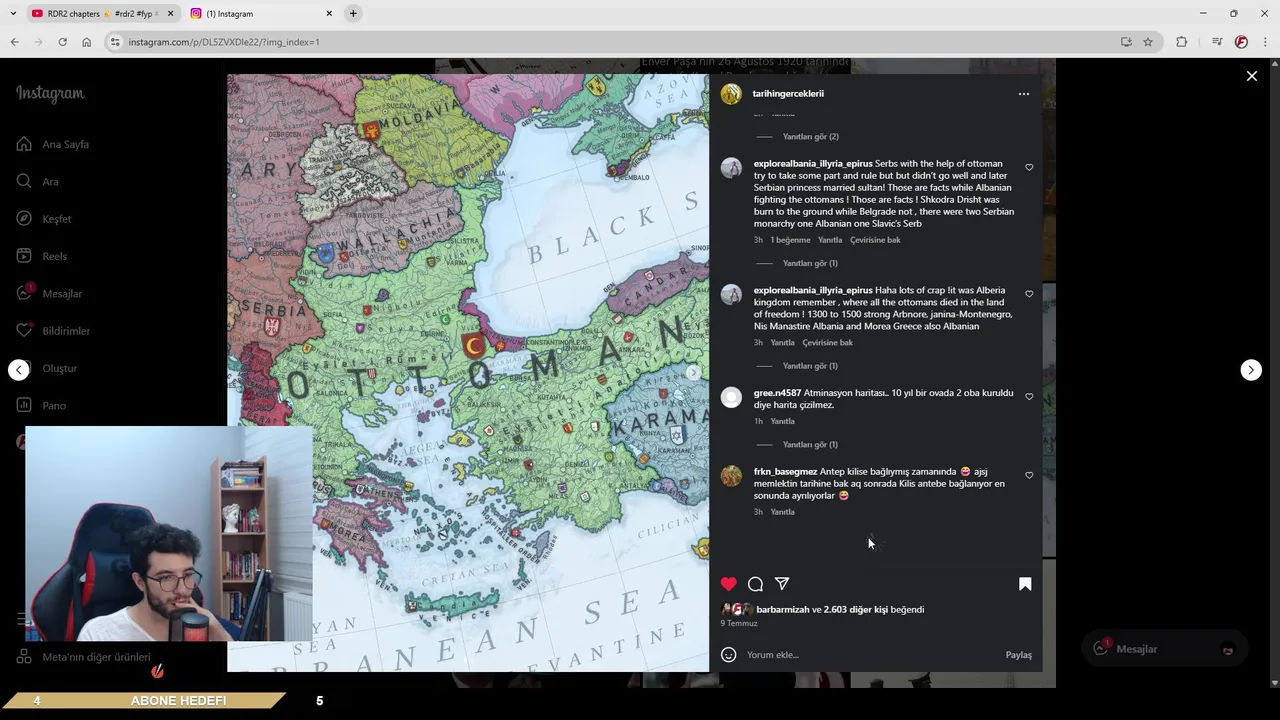Click browser back arrow
Image resolution: width=1280 pixels, height=720 pixels.
coord(14,42)
